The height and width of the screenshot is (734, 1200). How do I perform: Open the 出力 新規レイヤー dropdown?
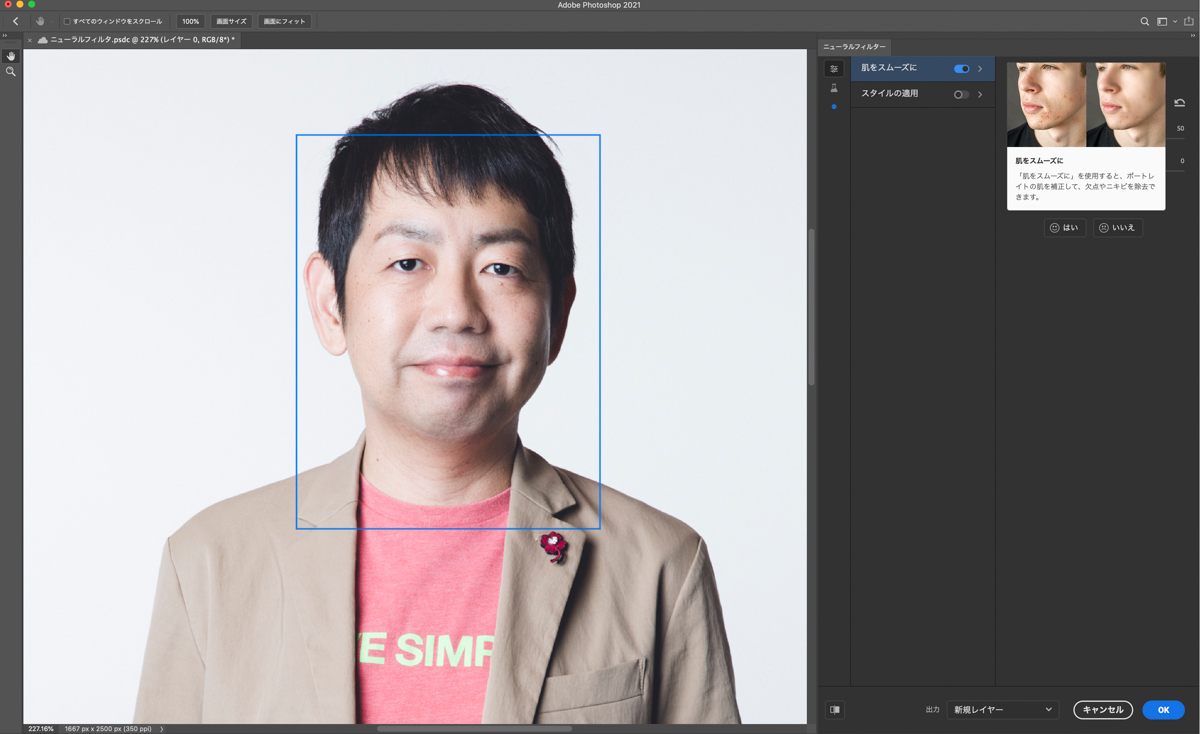(x=1002, y=710)
